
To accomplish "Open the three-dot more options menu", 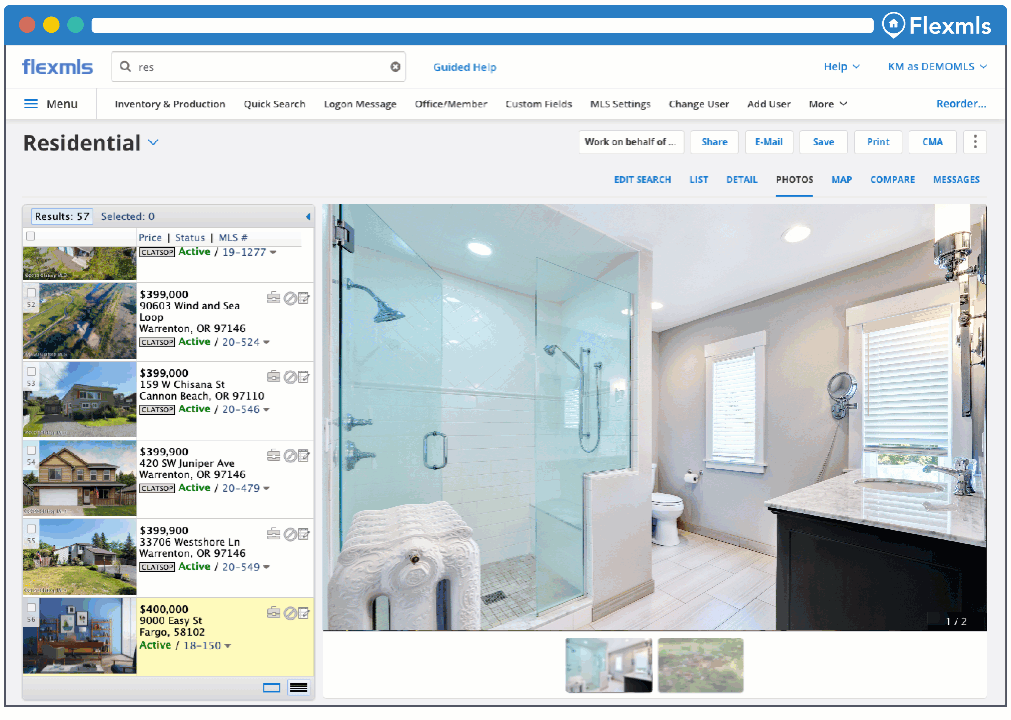I will (x=975, y=142).
